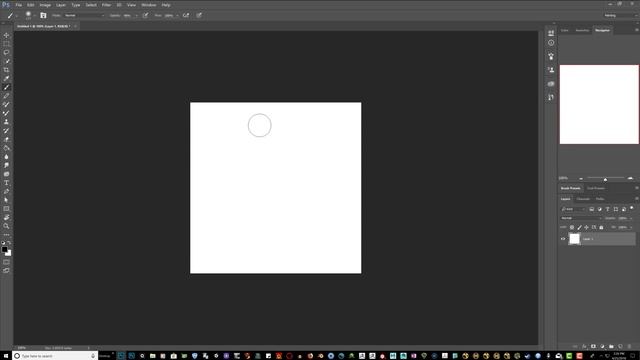Open the Brush Preset picker

point(29,15)
